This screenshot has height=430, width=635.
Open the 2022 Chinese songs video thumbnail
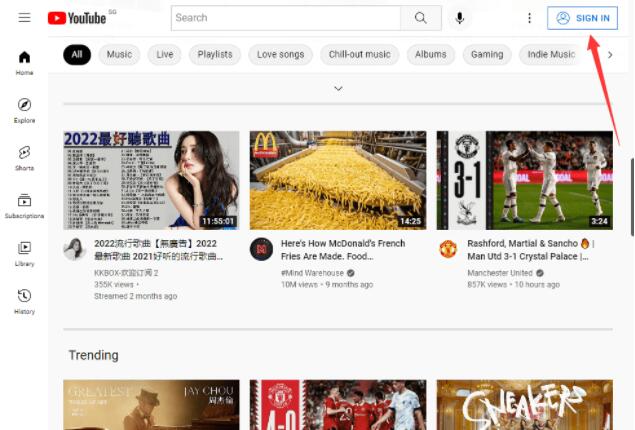pos(151,180)
